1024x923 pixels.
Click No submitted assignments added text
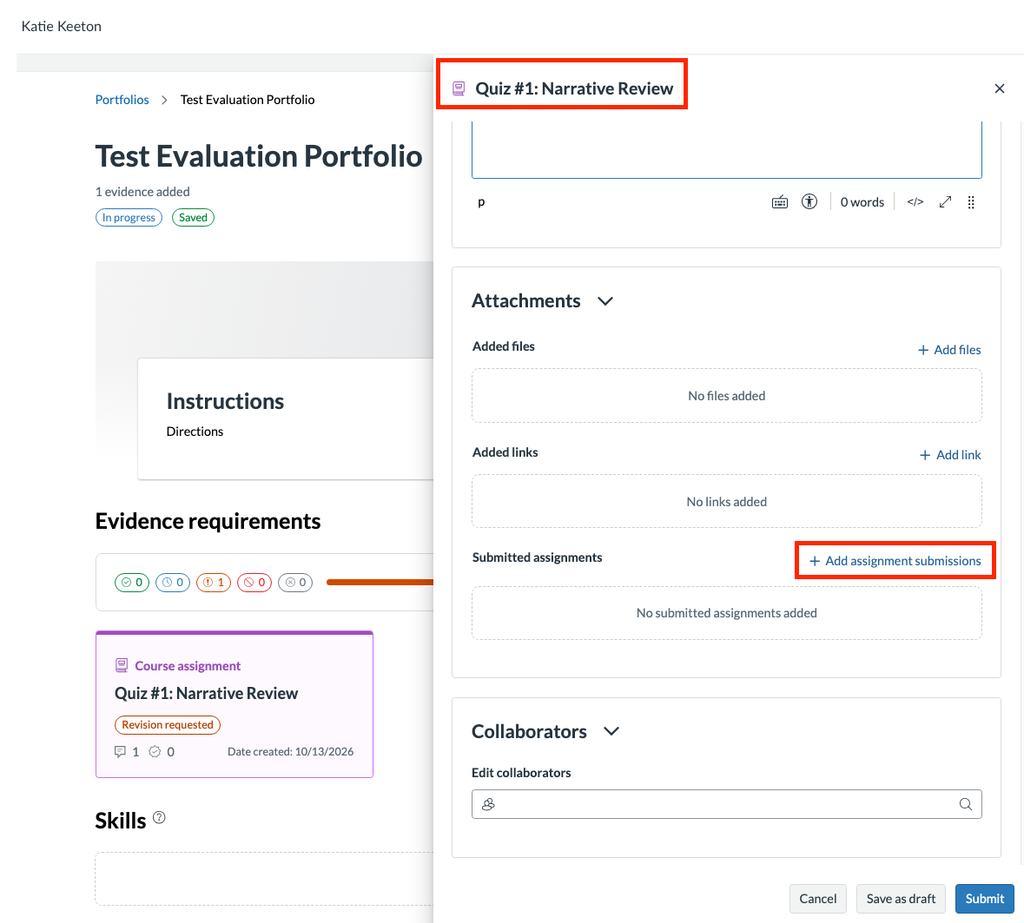(727, 613)
